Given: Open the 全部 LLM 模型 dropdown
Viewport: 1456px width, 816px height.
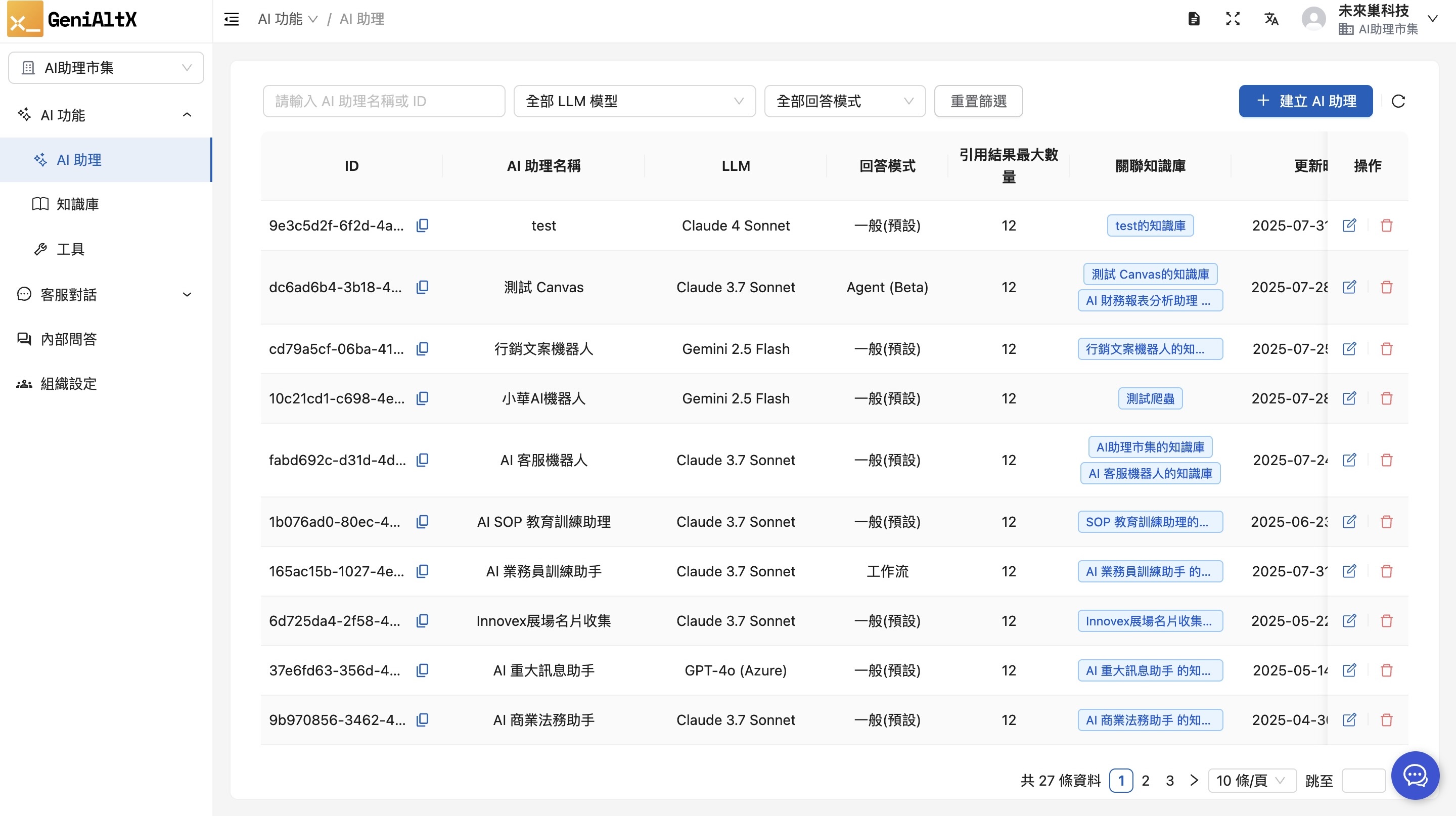Looking at the screenshot, I should (634, 101).
